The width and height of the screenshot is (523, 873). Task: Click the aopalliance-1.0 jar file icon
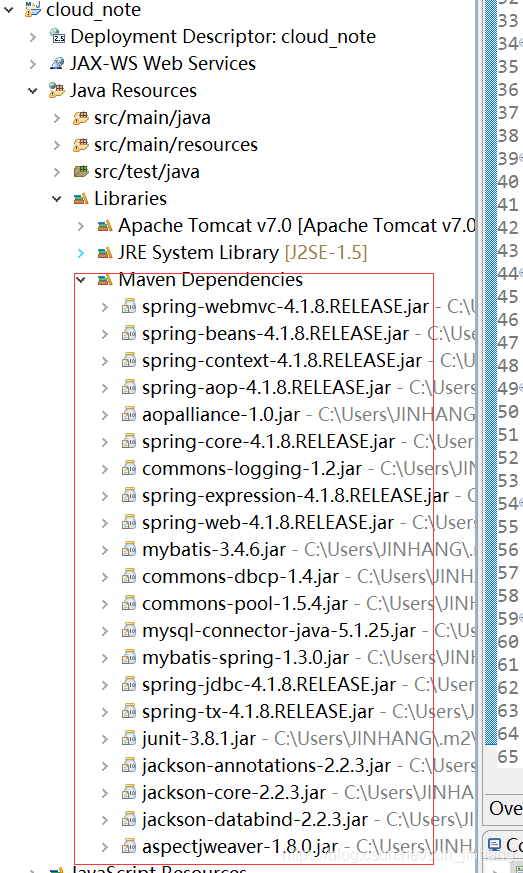point(129,415)
